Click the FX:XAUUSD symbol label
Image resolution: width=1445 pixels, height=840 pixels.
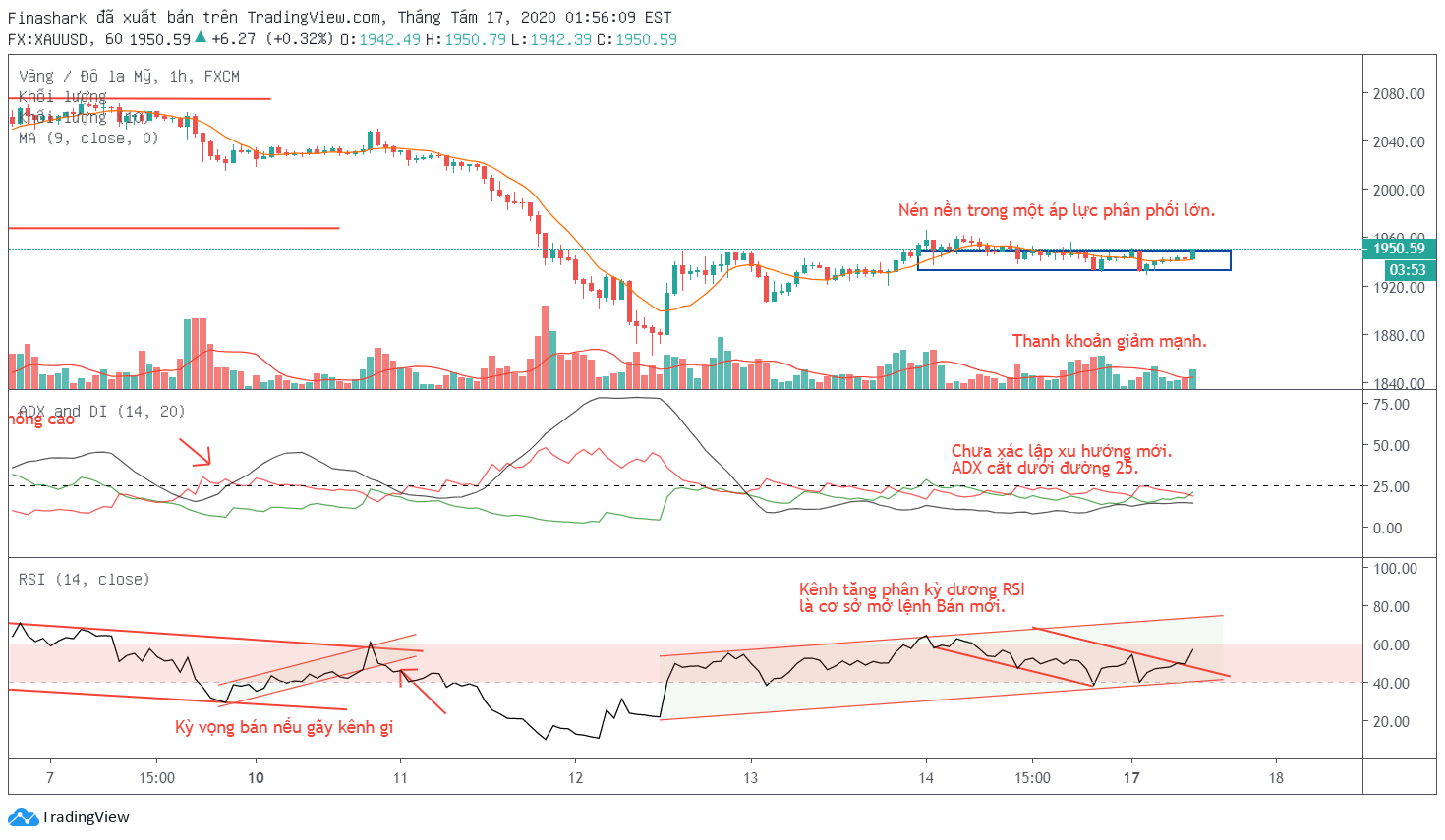(x=49, y=39)
